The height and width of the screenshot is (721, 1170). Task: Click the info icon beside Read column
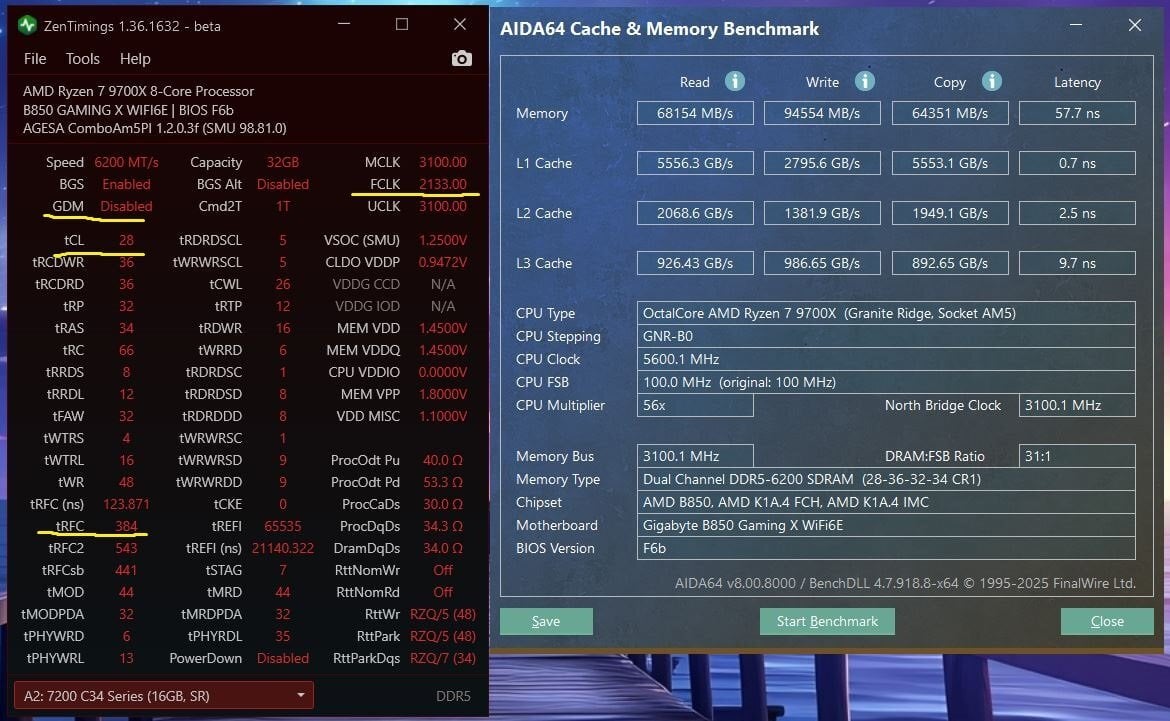[x=734, y=81]
